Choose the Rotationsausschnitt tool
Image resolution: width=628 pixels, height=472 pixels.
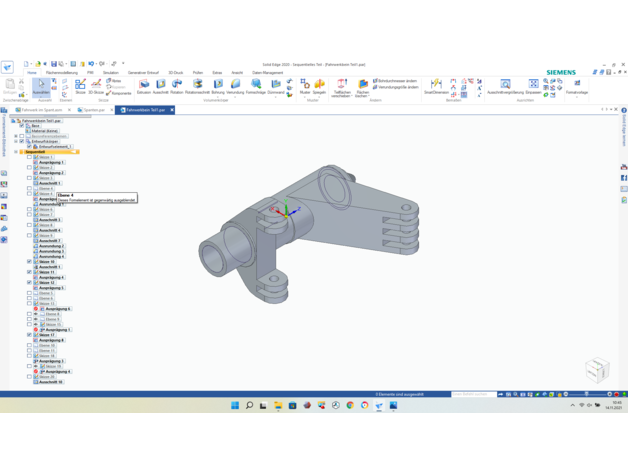(198, 86)
